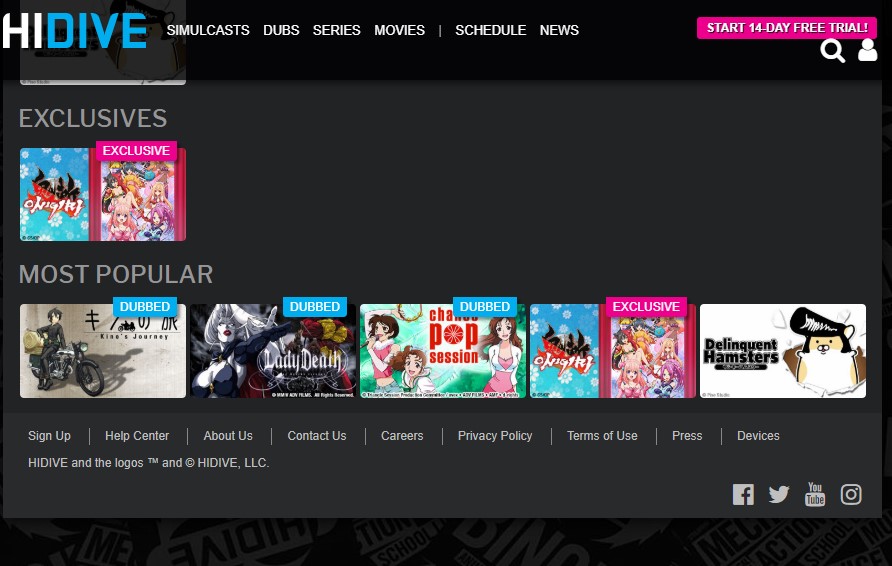Visit HIDIVE Twitter page icon
This screenshot has height=566, width=892.
[x=779, y=494]
